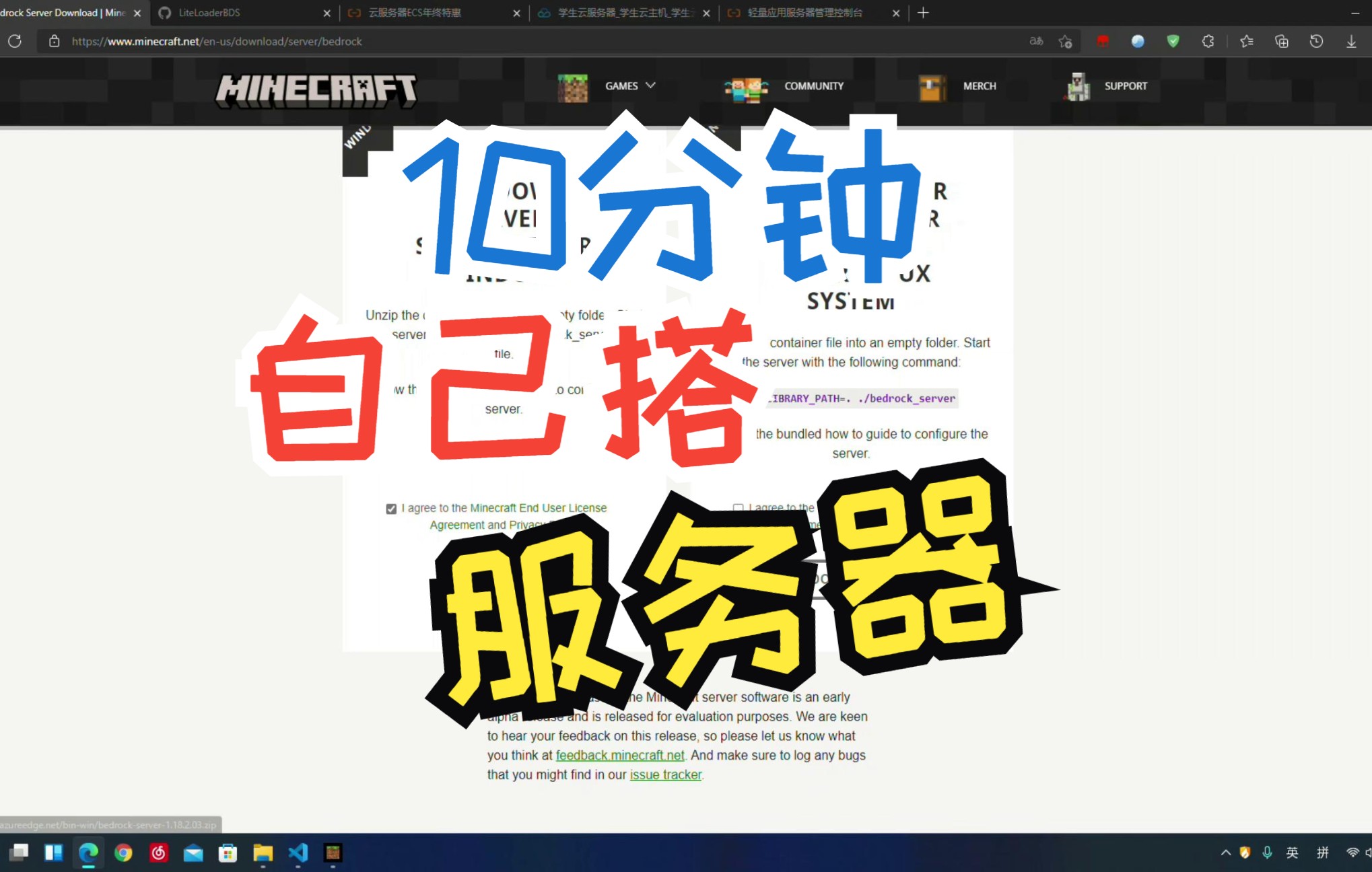
Task: Close the 学生云服务器 tab
Action: tap(706, 13)
